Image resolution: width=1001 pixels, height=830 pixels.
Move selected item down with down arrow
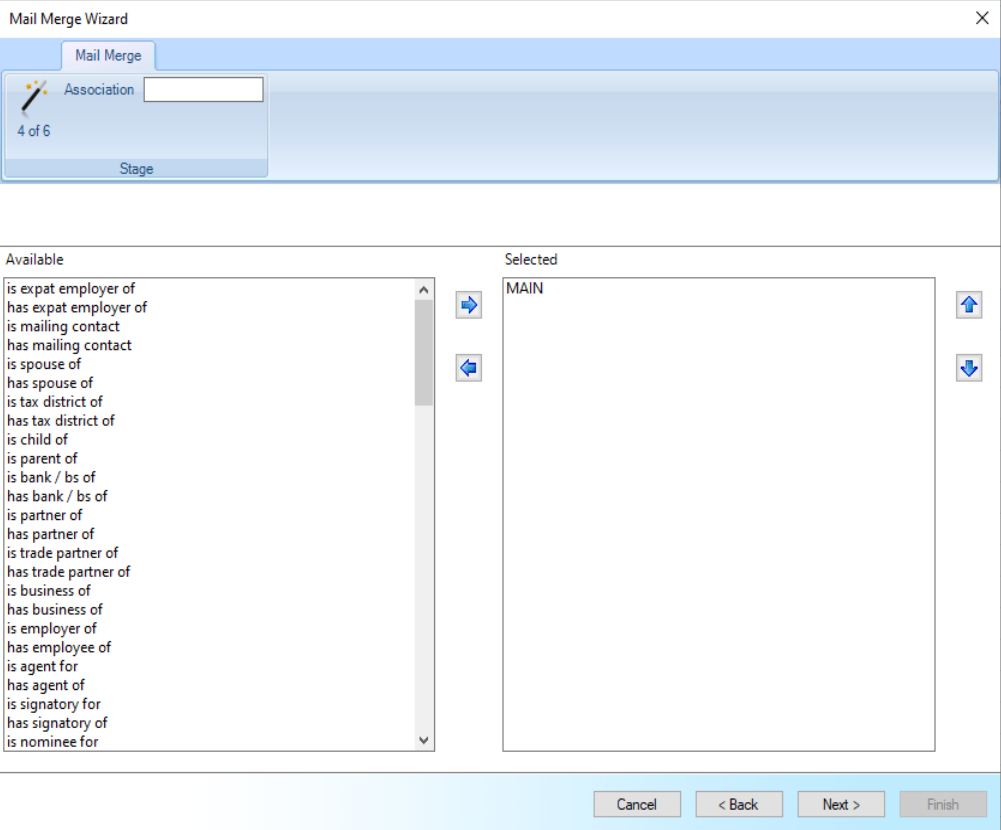pyautogui.click(x=969, y=368)
